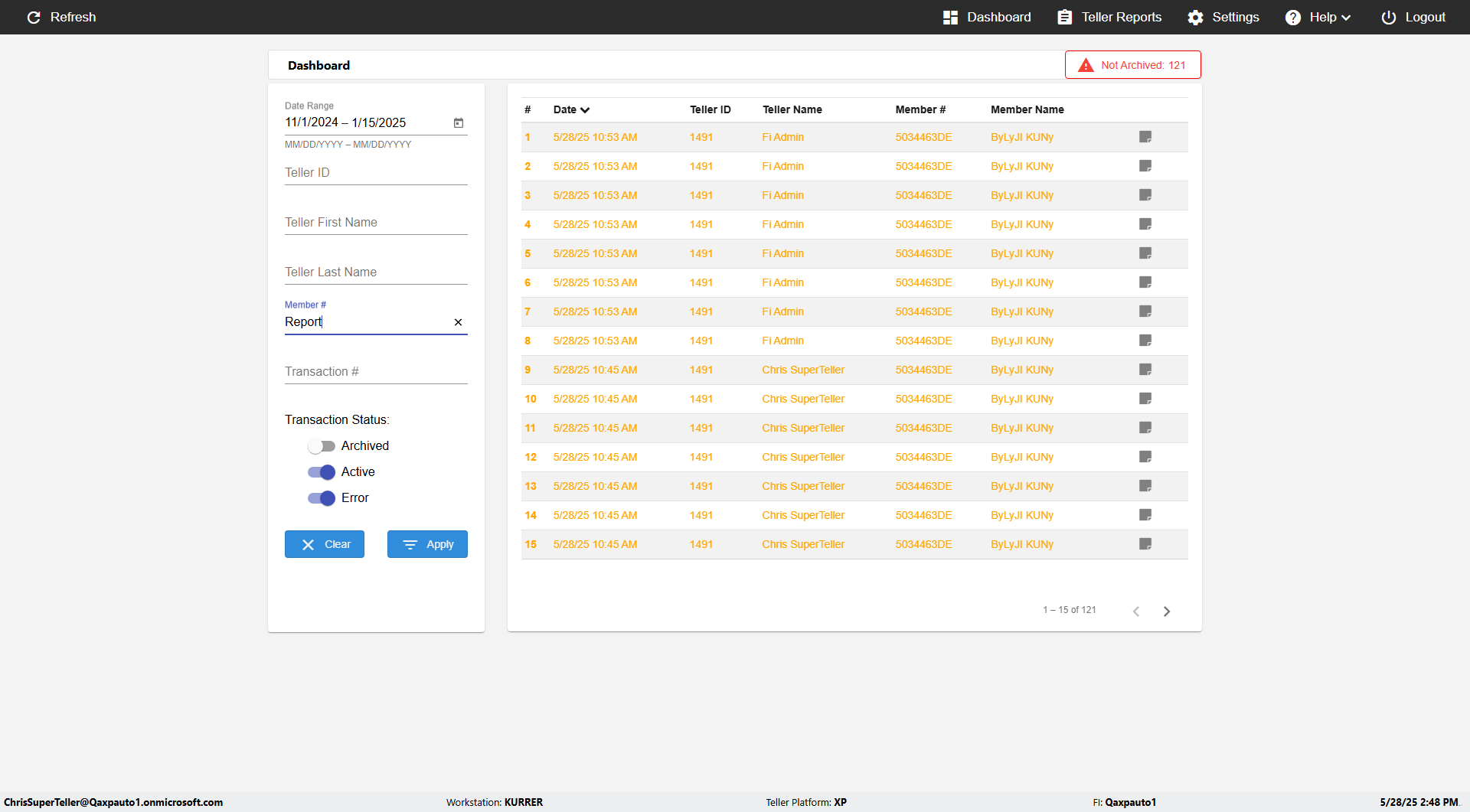Open the note icon for row 13
The height and width of the screenshot is (812, 1470).
click(x=1145, y=486)
